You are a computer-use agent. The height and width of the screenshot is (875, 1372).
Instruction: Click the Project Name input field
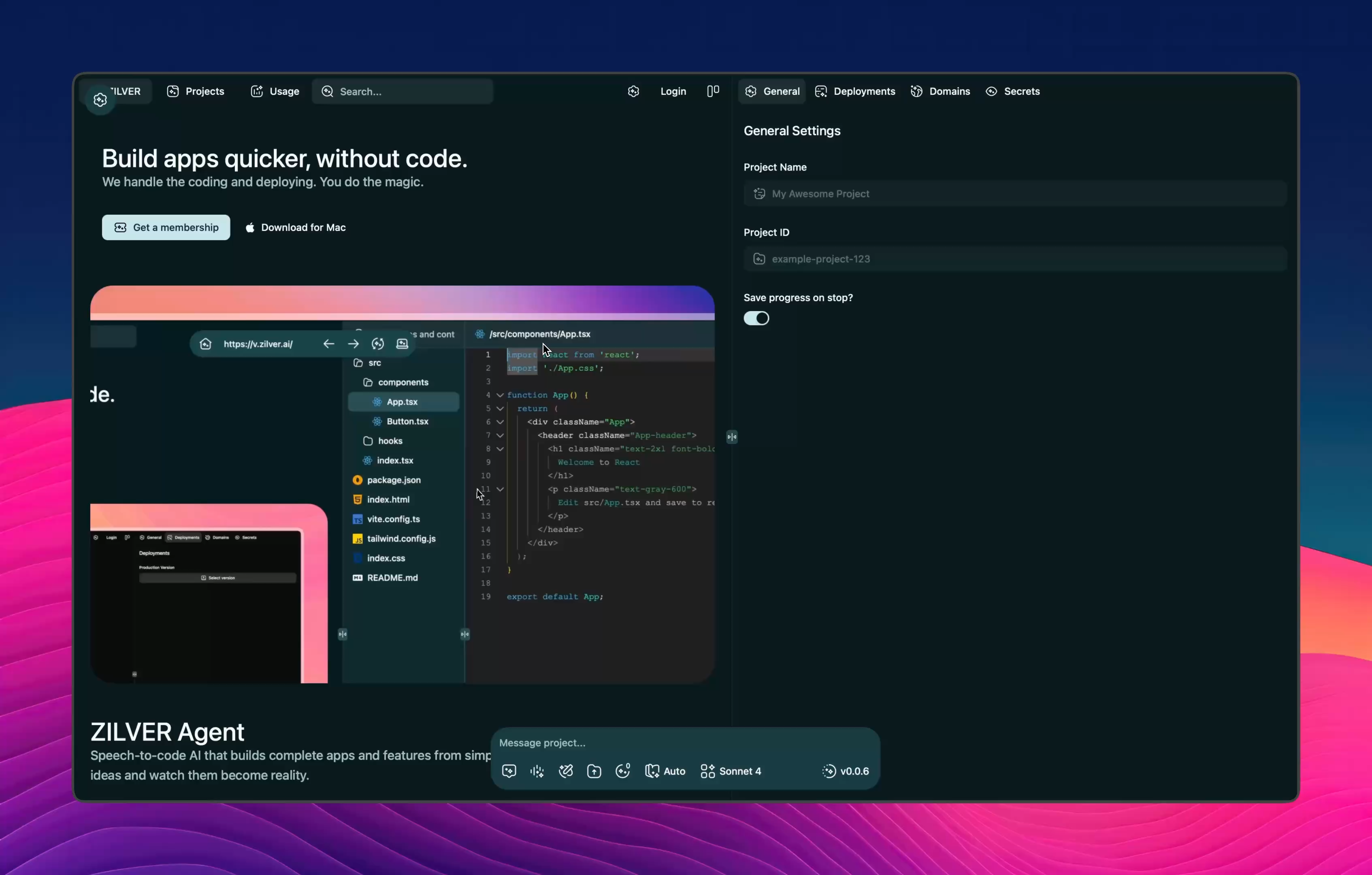point(1015,194)
